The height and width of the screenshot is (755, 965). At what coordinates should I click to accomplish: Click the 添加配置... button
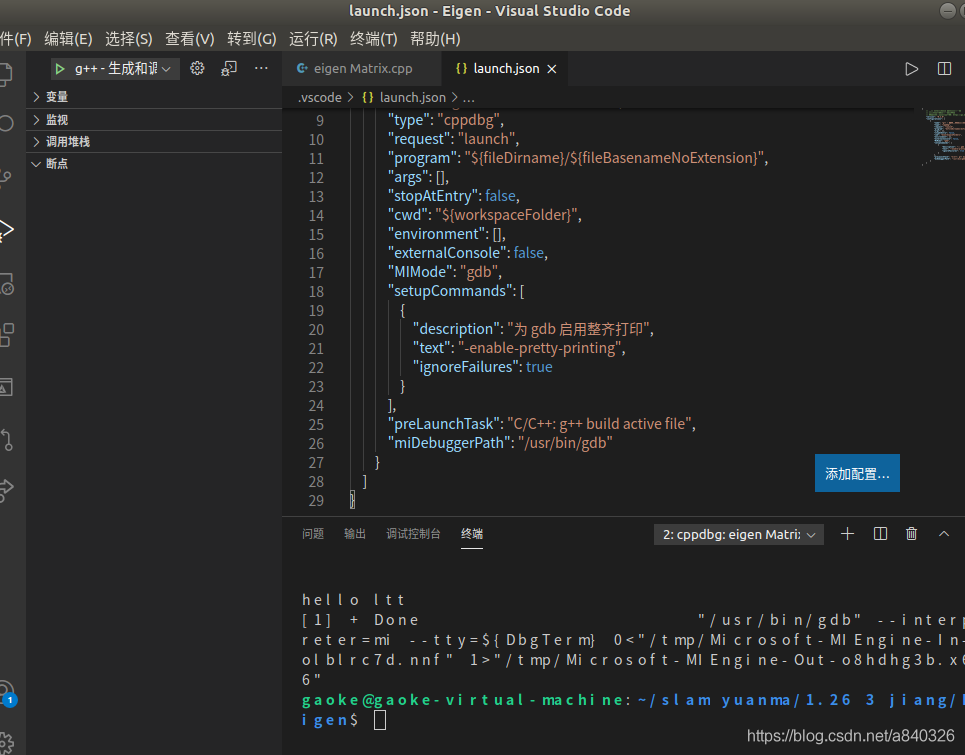(x=857, y=473)
